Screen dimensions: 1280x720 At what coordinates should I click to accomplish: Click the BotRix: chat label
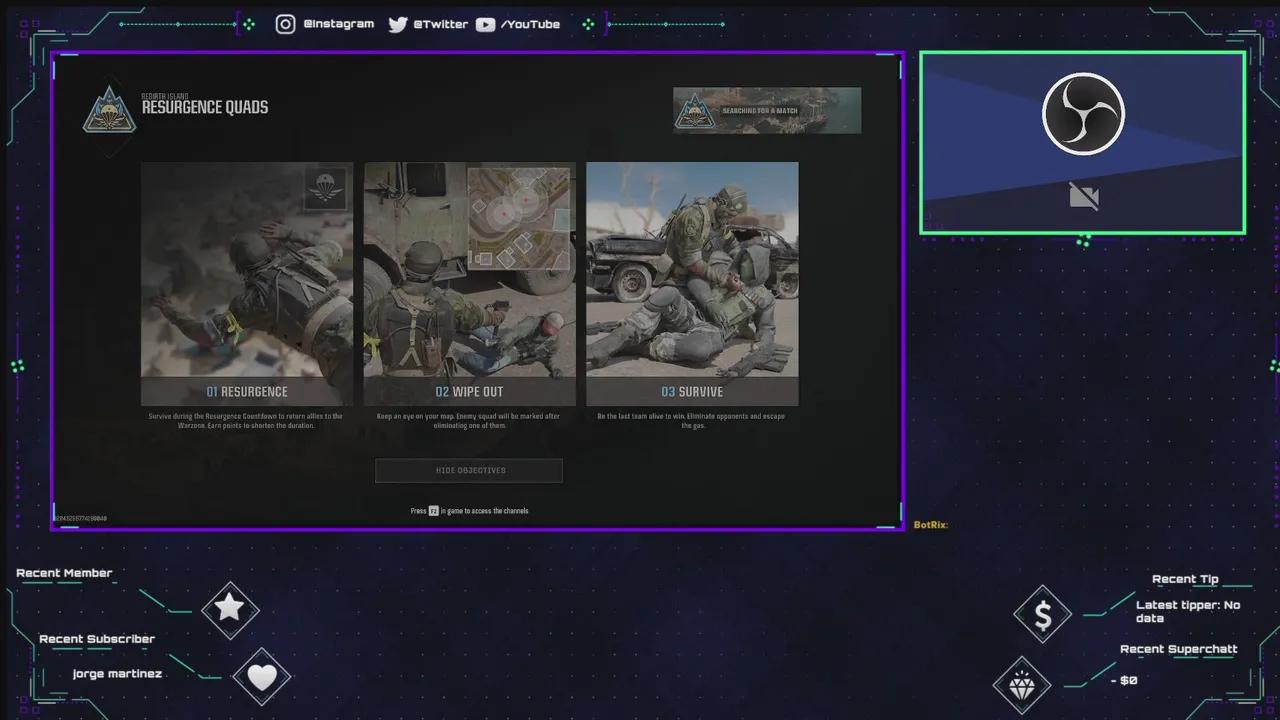pos(931,525)
